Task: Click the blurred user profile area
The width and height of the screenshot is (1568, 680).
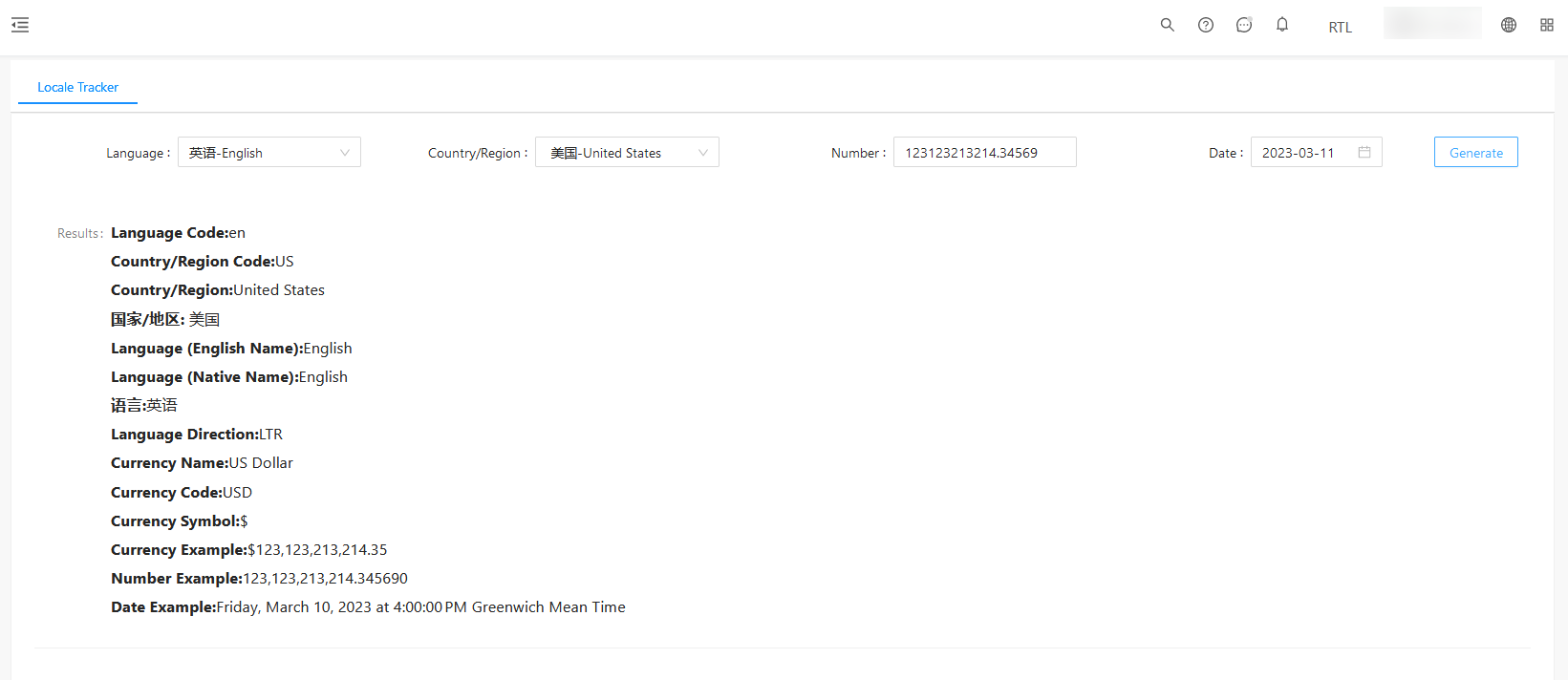Action: click(1431, 24)
